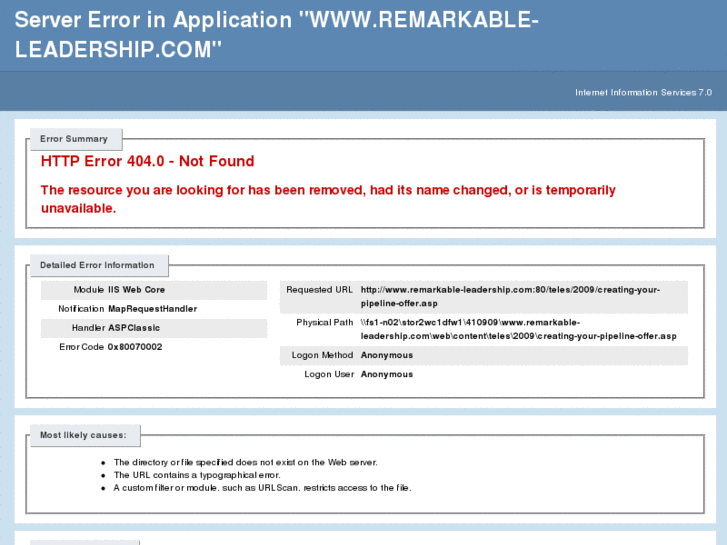Select the "Most likely causes:" section label
This screenshot has height=545, width=727.
[x=83, y=435]
